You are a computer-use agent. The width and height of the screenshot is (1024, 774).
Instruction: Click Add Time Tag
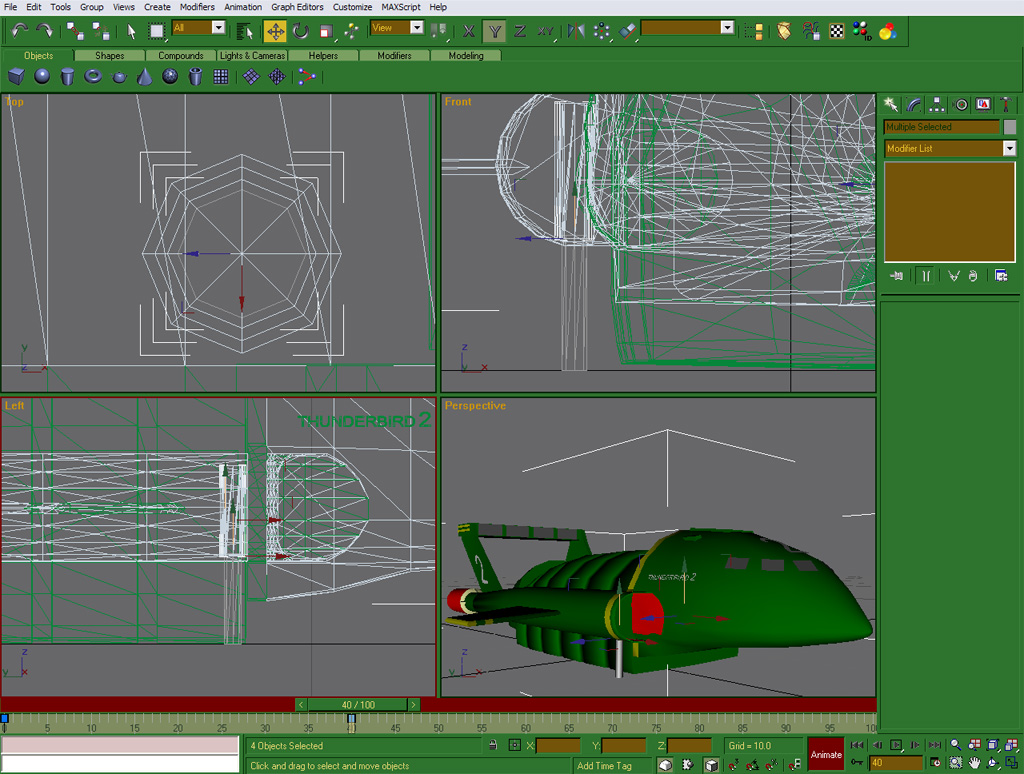click(604, 766)
